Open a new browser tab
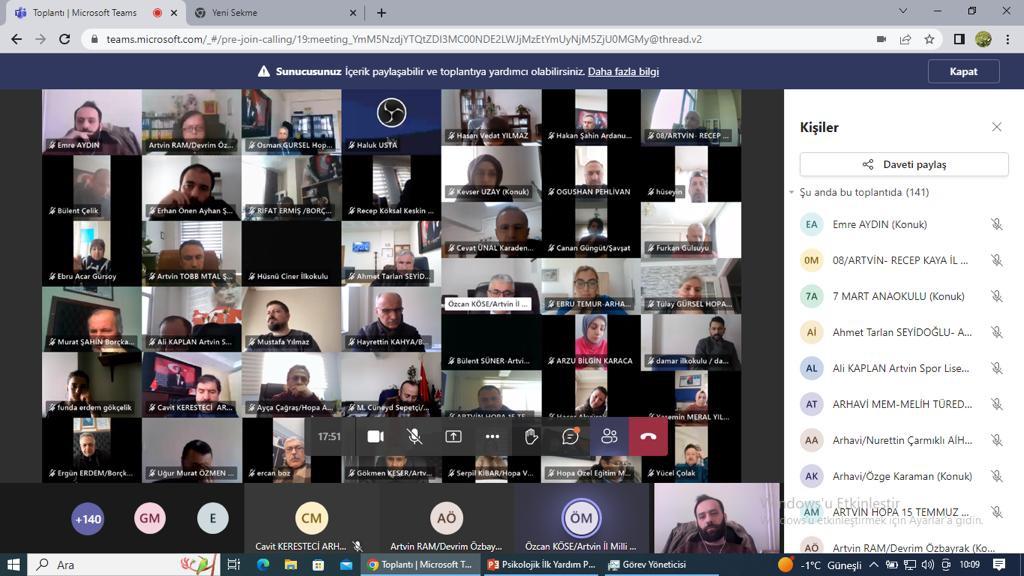This screenshot has height=576, width=1024. point(381,13)
